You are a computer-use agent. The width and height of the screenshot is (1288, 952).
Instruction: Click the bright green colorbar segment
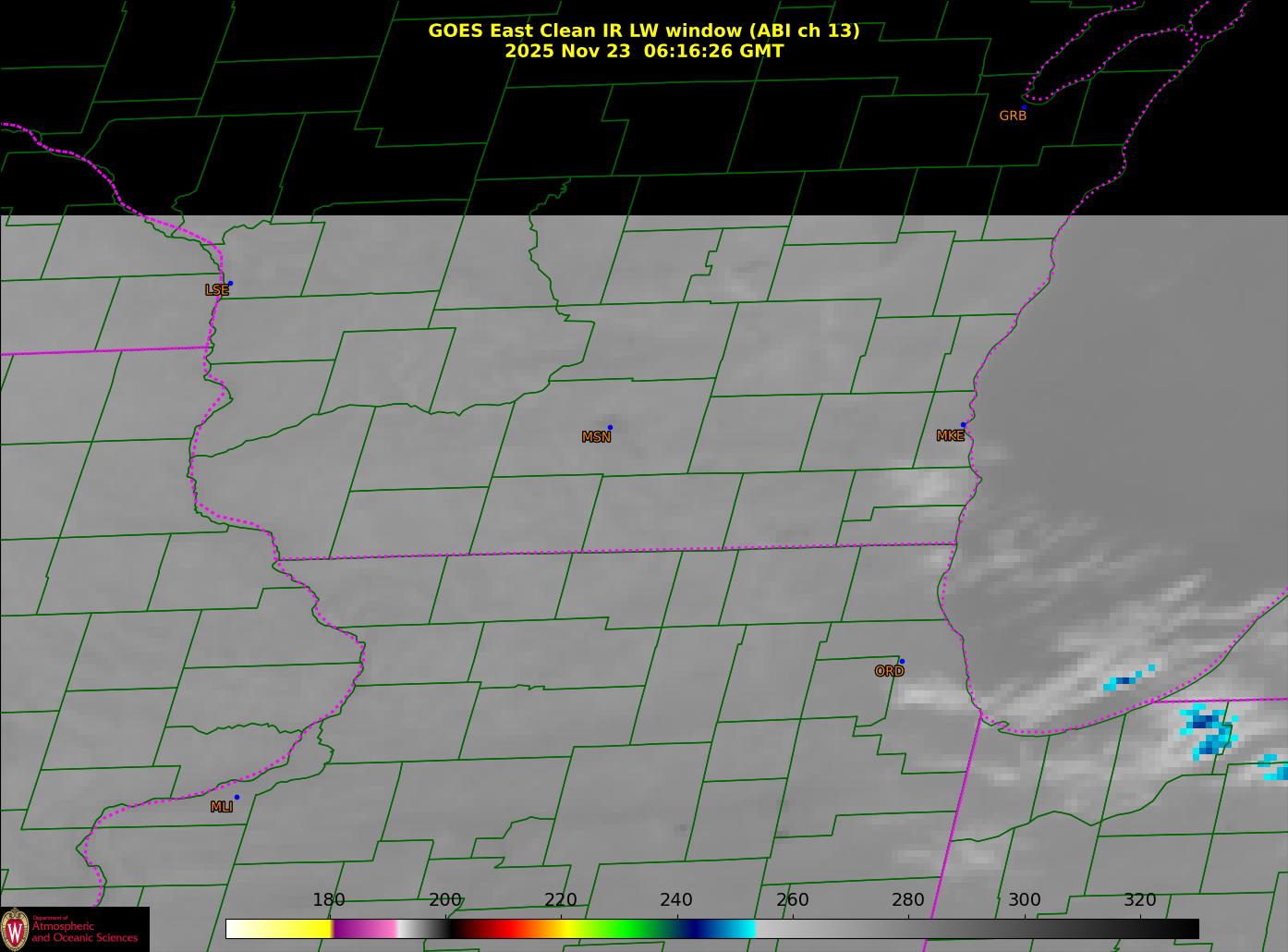click(619, 929)
